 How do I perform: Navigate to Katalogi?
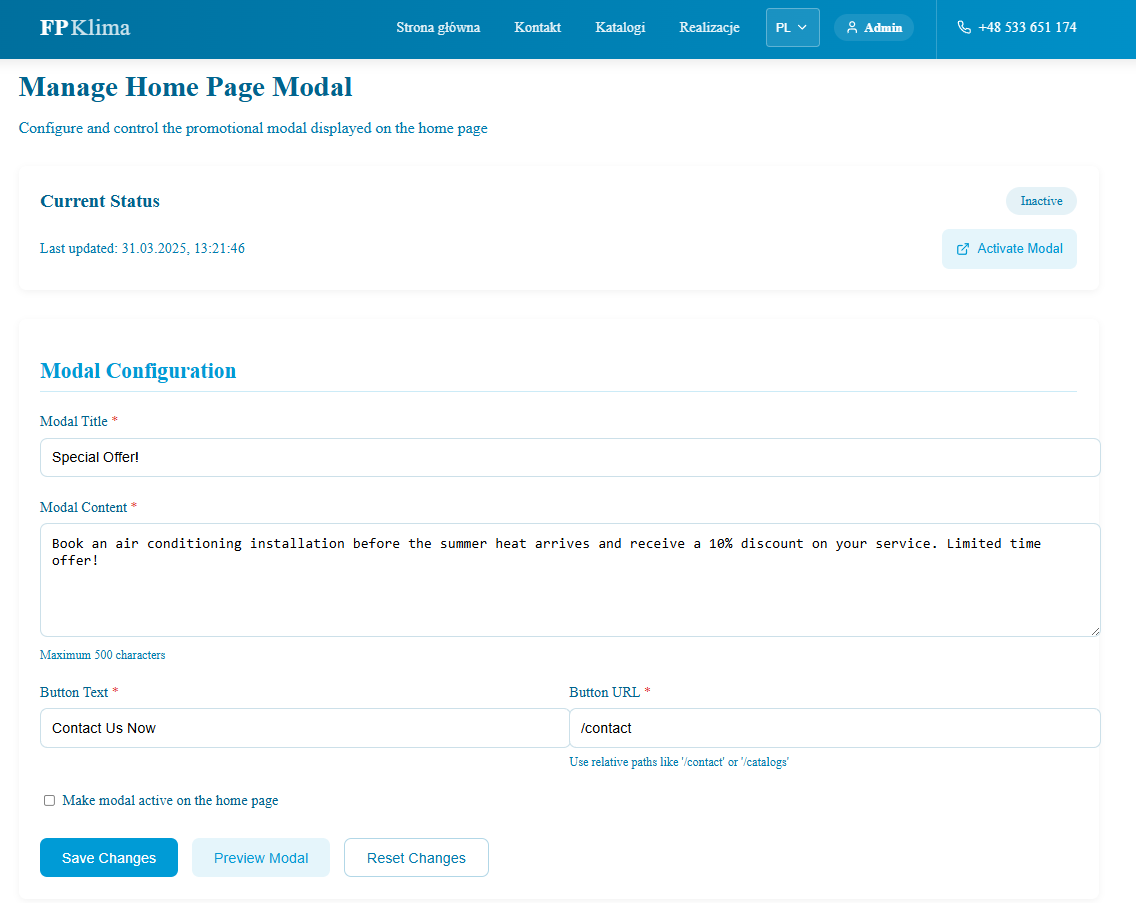[x=620, y=27]
